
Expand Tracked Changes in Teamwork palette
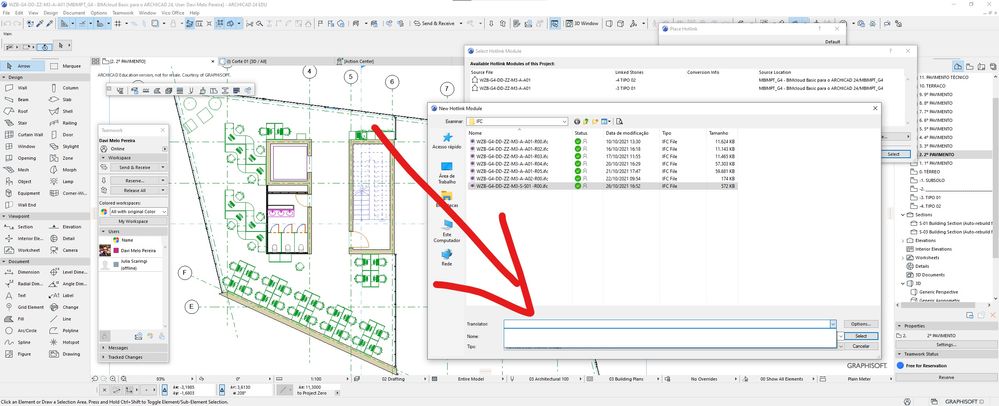(x=133, y=357)
